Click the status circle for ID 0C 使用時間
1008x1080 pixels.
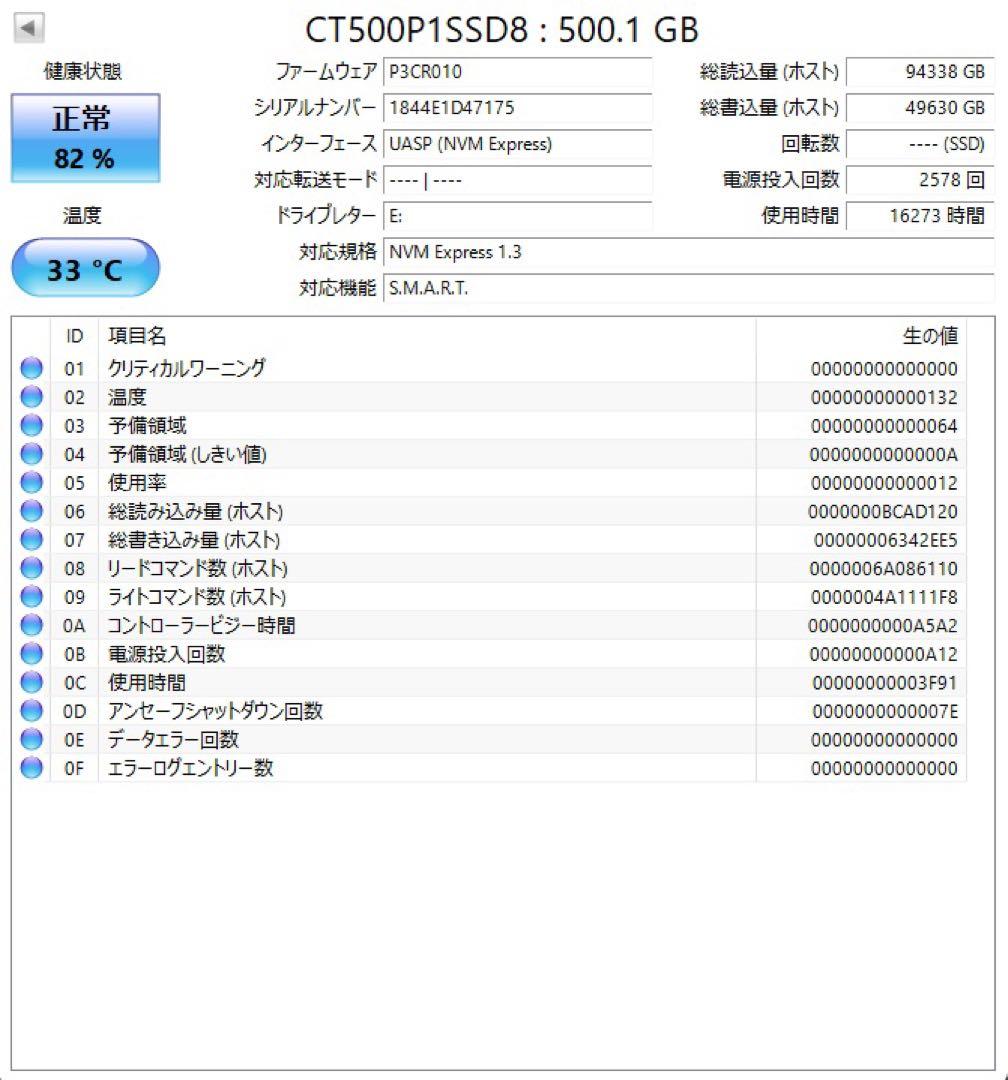(32, 683)
